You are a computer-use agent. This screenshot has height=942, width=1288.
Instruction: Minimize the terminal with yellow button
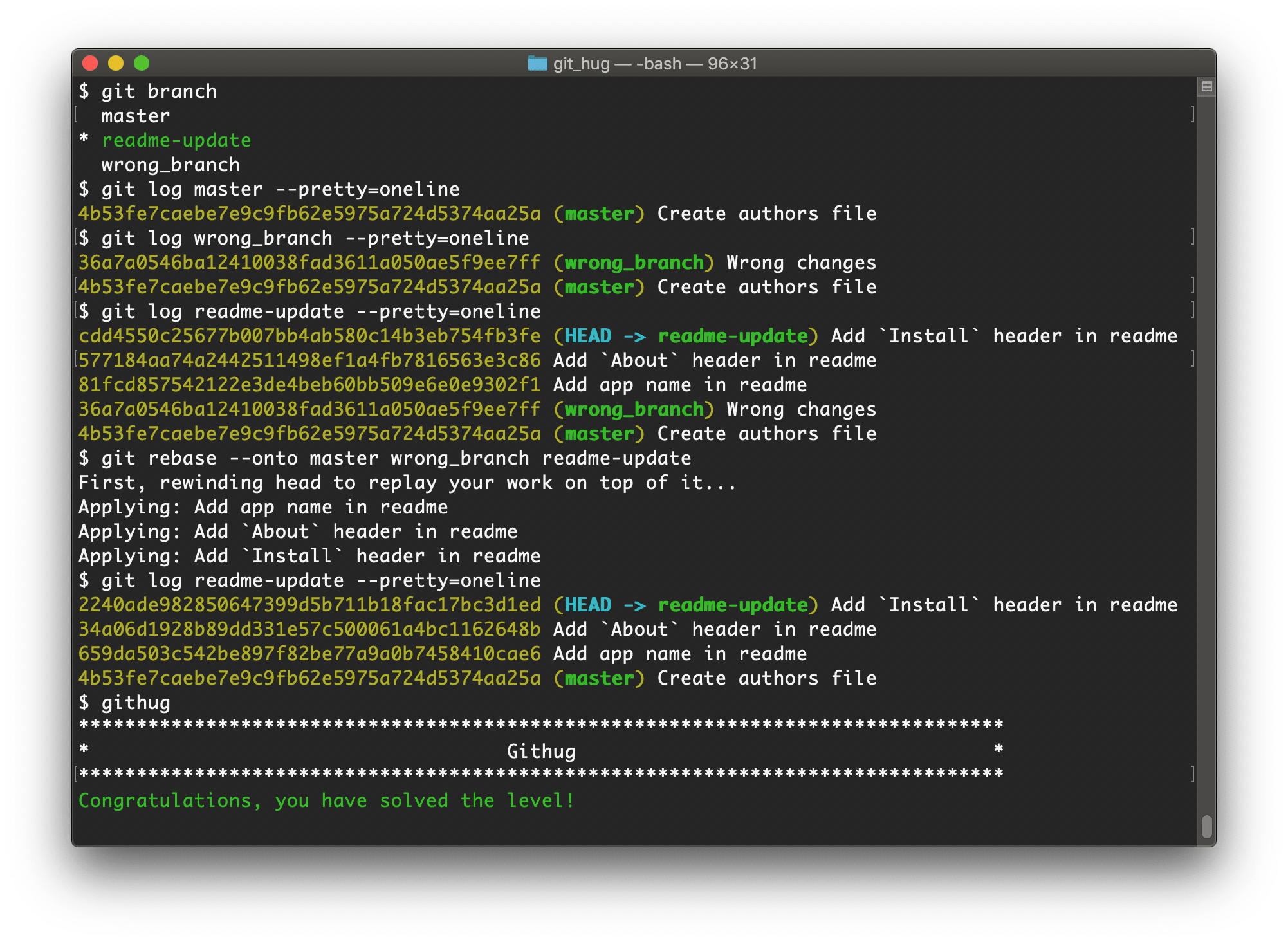pyautogui.click(x=116, y=63)
